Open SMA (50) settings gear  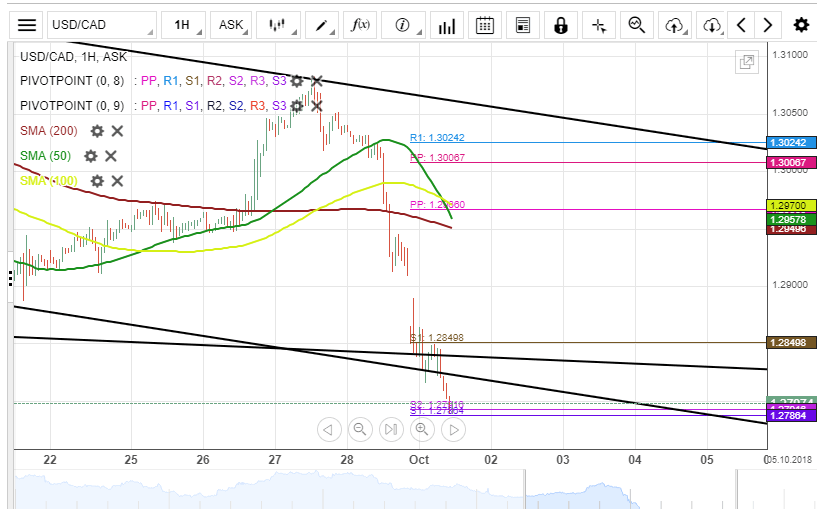click(x=91, y=156)
